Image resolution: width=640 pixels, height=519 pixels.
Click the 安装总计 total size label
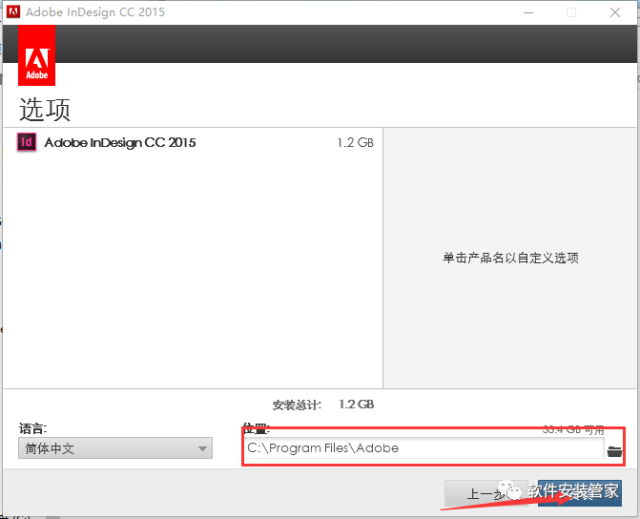[297, 405]
